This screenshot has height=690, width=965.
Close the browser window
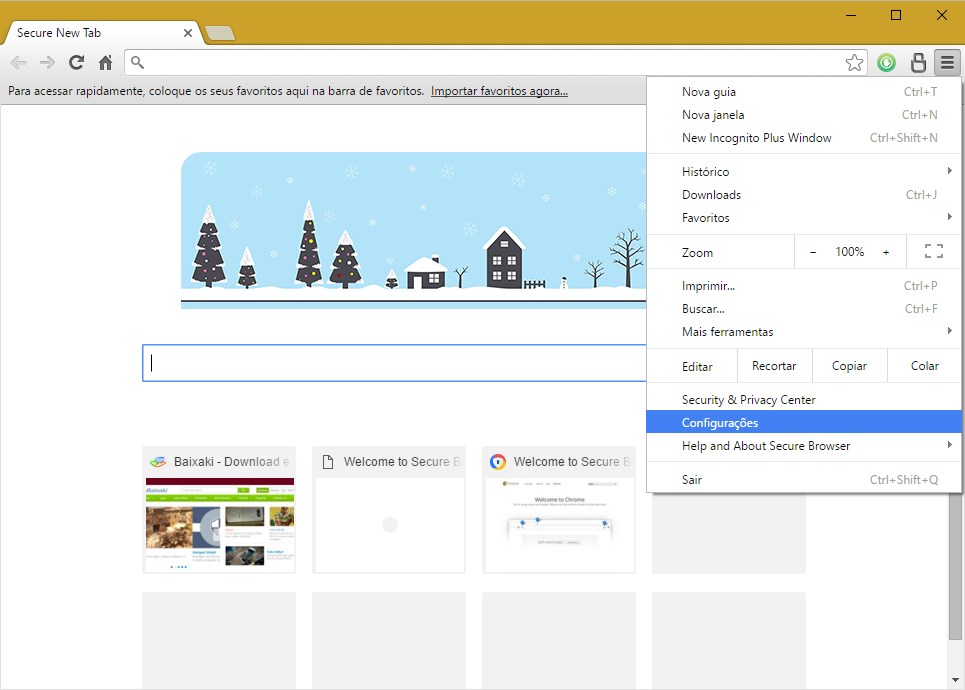(942, 15)
